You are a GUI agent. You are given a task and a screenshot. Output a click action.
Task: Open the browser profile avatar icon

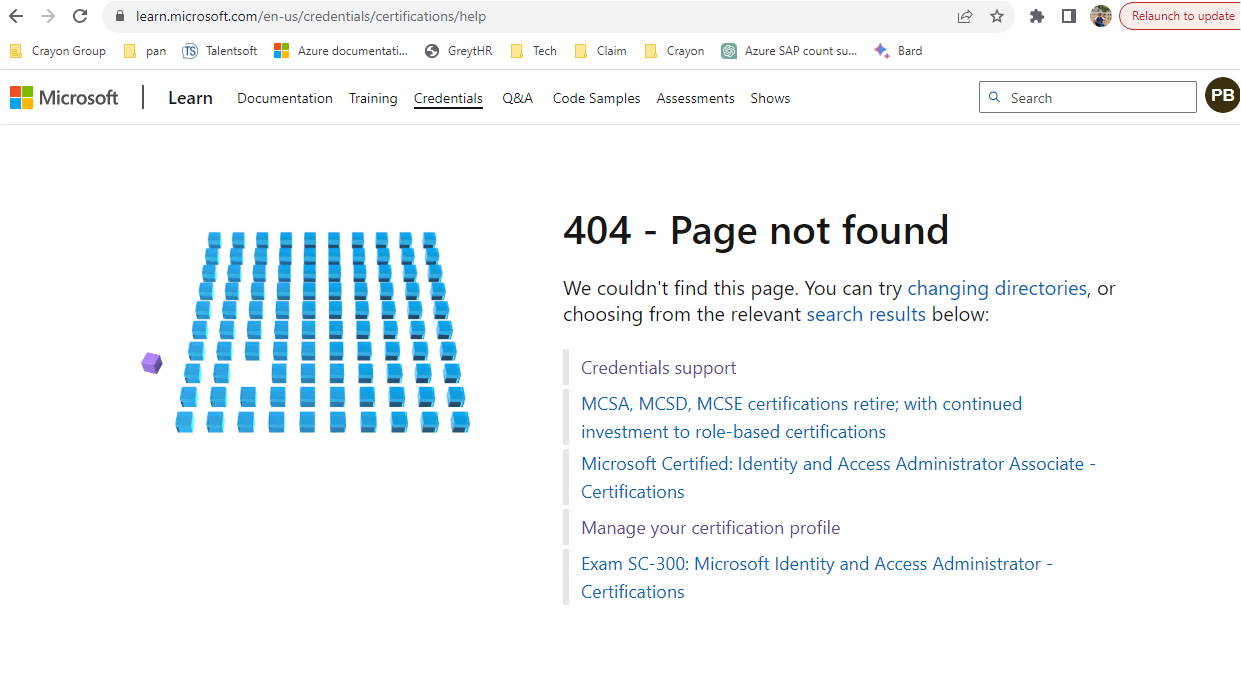pyautogui.click(x=1101, y=15)
